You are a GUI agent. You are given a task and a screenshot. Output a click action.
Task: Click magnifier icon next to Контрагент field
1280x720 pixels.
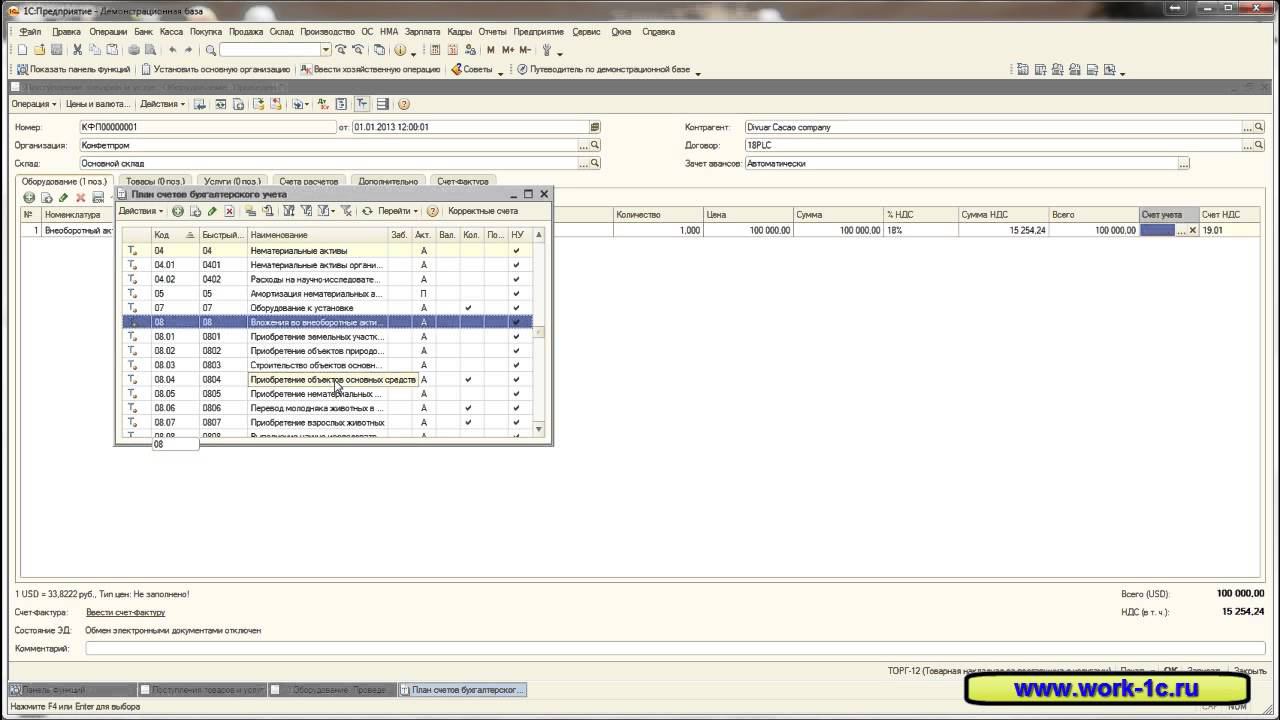click(x=1259, y=127)
